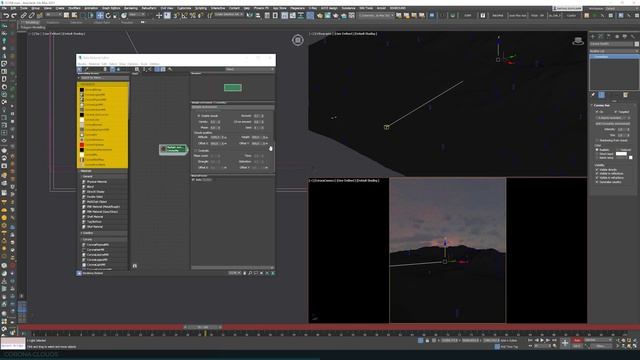Collapse the General group in material browser
Image resolution: width=640 pixels, height=360 pixels.
click(87, 176)
